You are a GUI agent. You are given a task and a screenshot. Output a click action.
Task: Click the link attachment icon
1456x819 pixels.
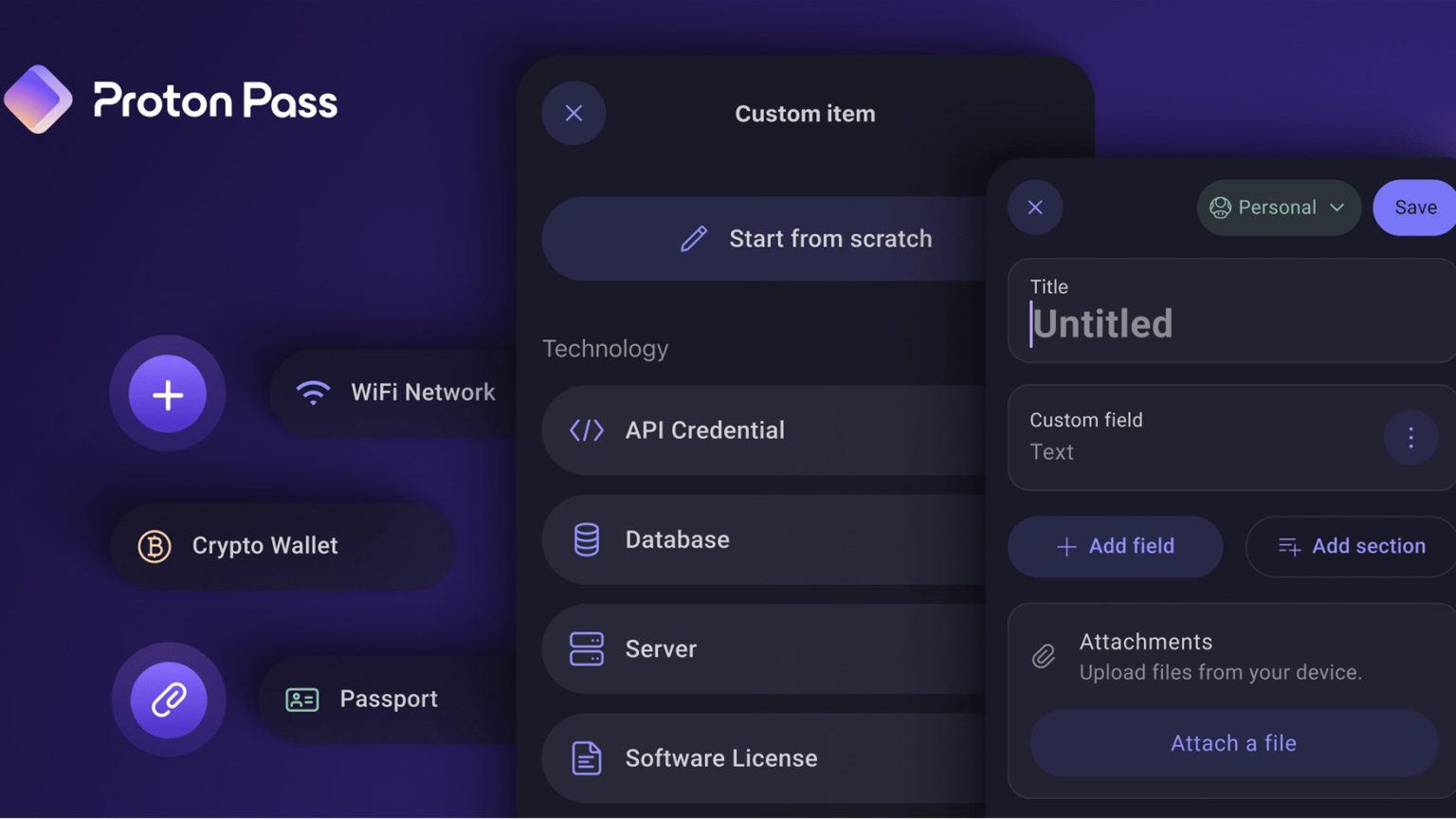(x=168, y=699)
